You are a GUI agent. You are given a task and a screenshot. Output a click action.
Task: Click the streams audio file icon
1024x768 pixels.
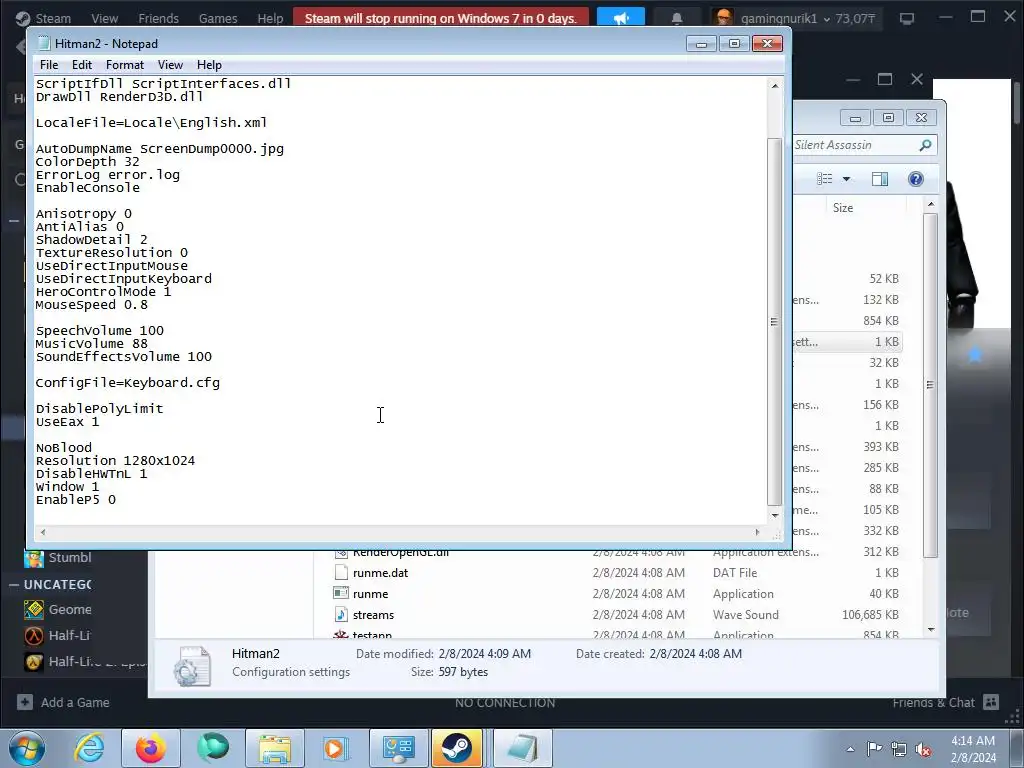[x=341, y=615]
